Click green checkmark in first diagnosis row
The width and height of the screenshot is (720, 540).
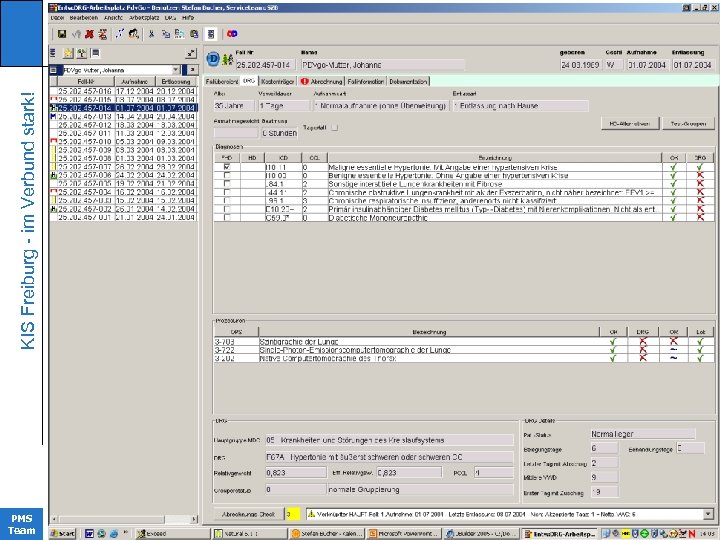pos(675,166)
